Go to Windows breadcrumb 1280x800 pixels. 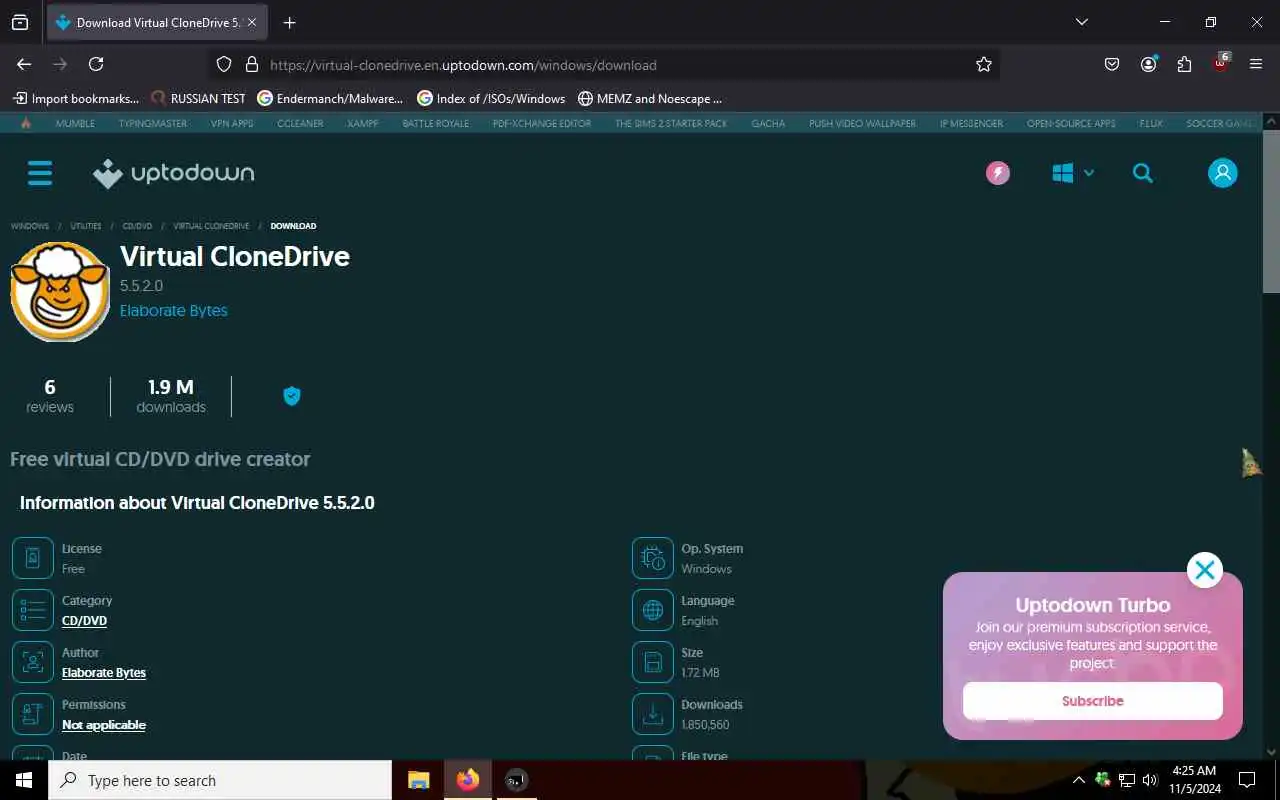tap(30, 226)
